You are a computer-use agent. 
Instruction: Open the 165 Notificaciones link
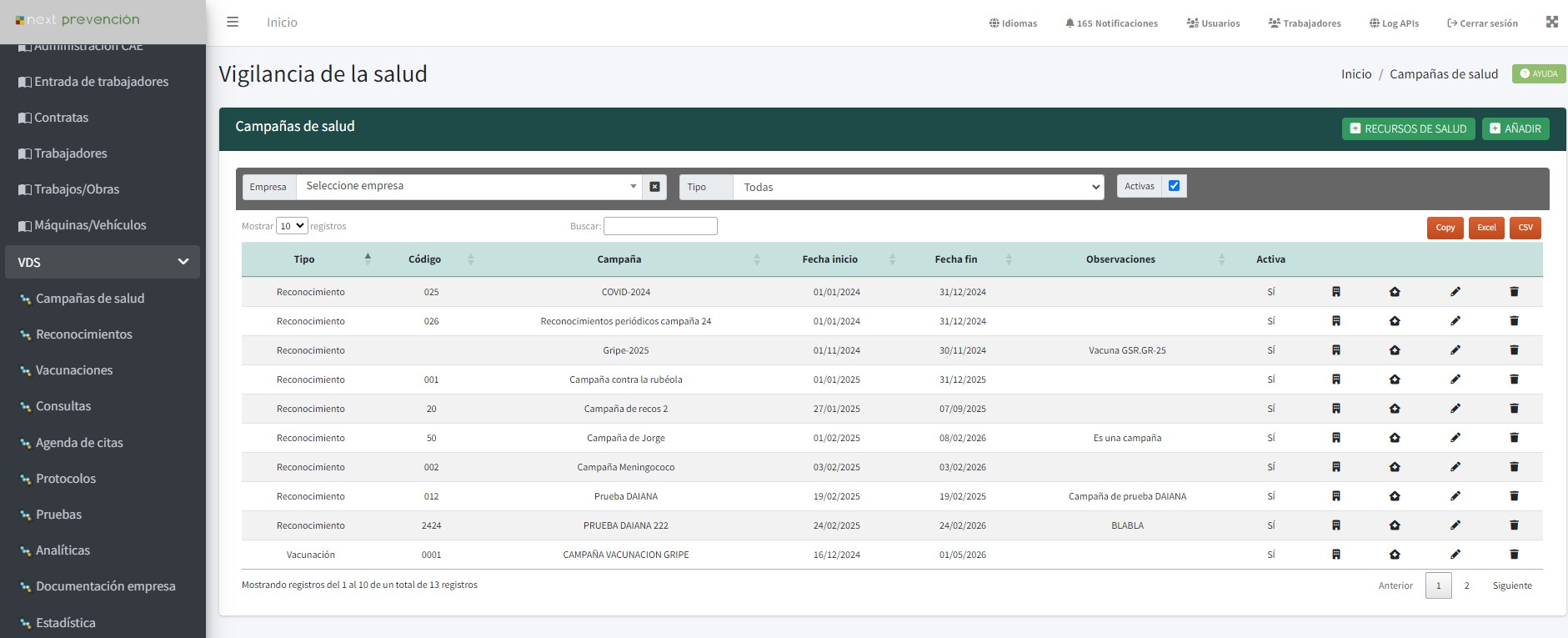click(1111, 23)
